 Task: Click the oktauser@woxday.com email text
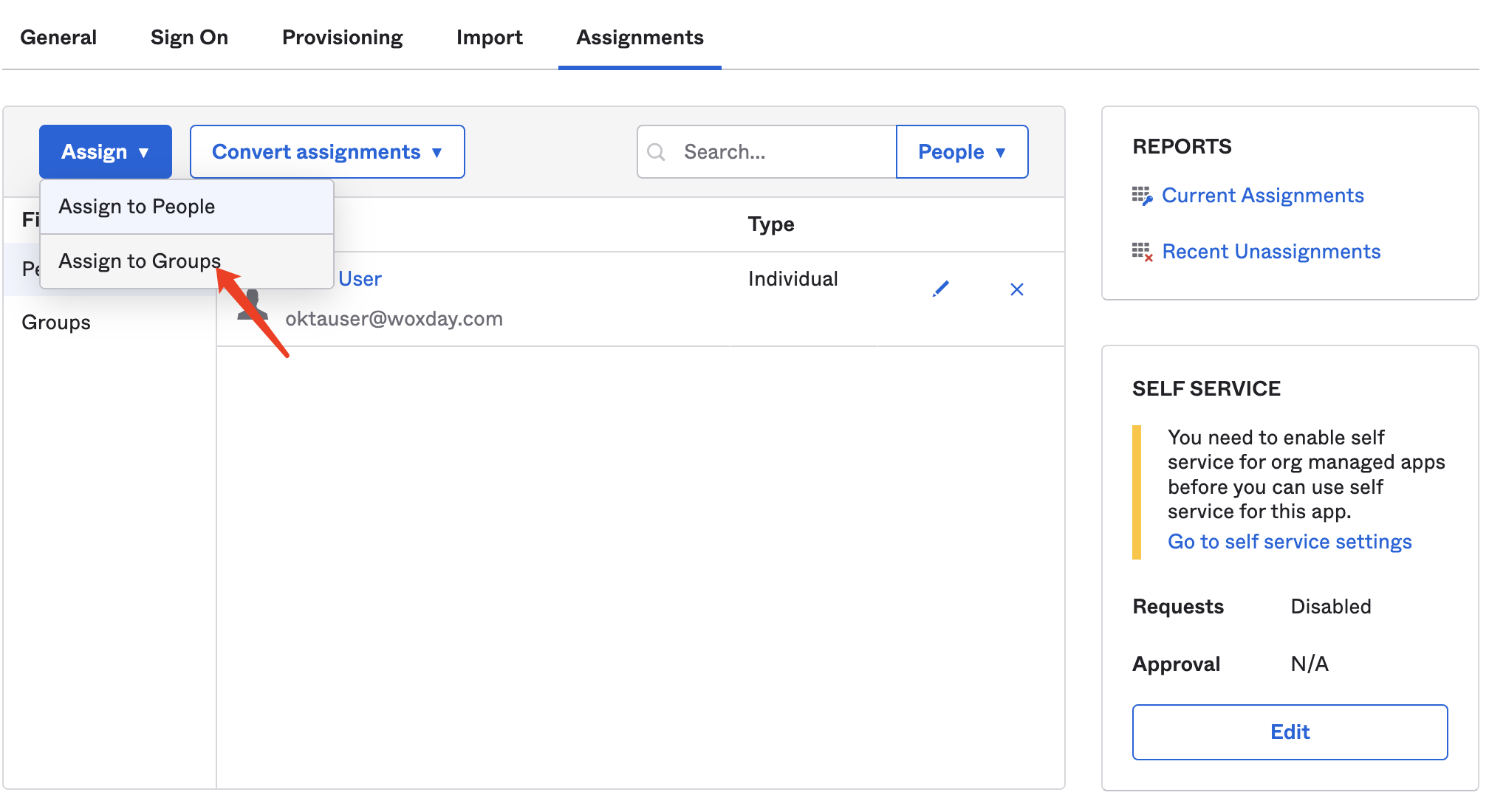click(394, 319)
